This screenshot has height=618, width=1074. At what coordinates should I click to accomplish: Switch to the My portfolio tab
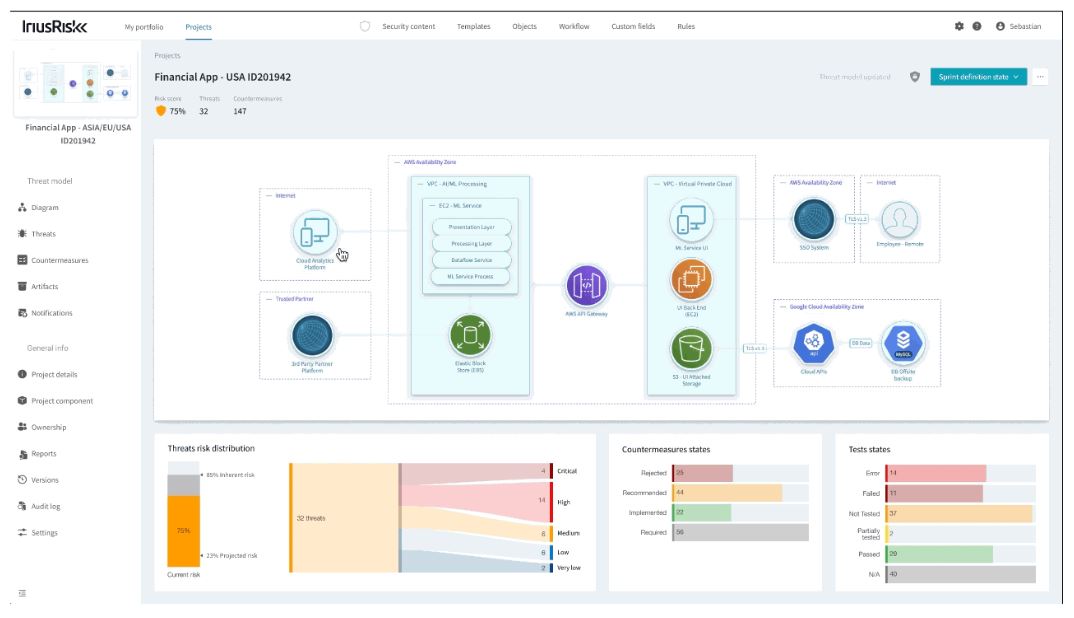tap(144, 27)
